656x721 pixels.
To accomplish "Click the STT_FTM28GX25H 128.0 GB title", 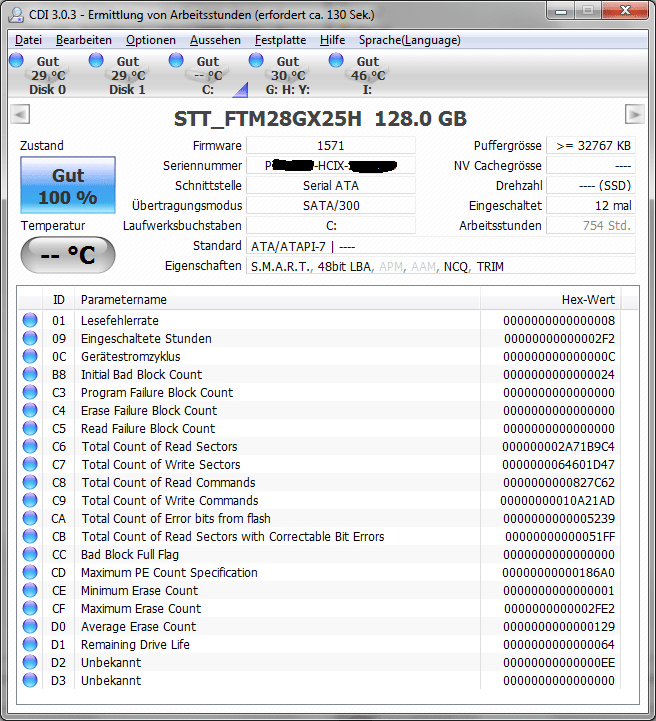I will point(320,119).
